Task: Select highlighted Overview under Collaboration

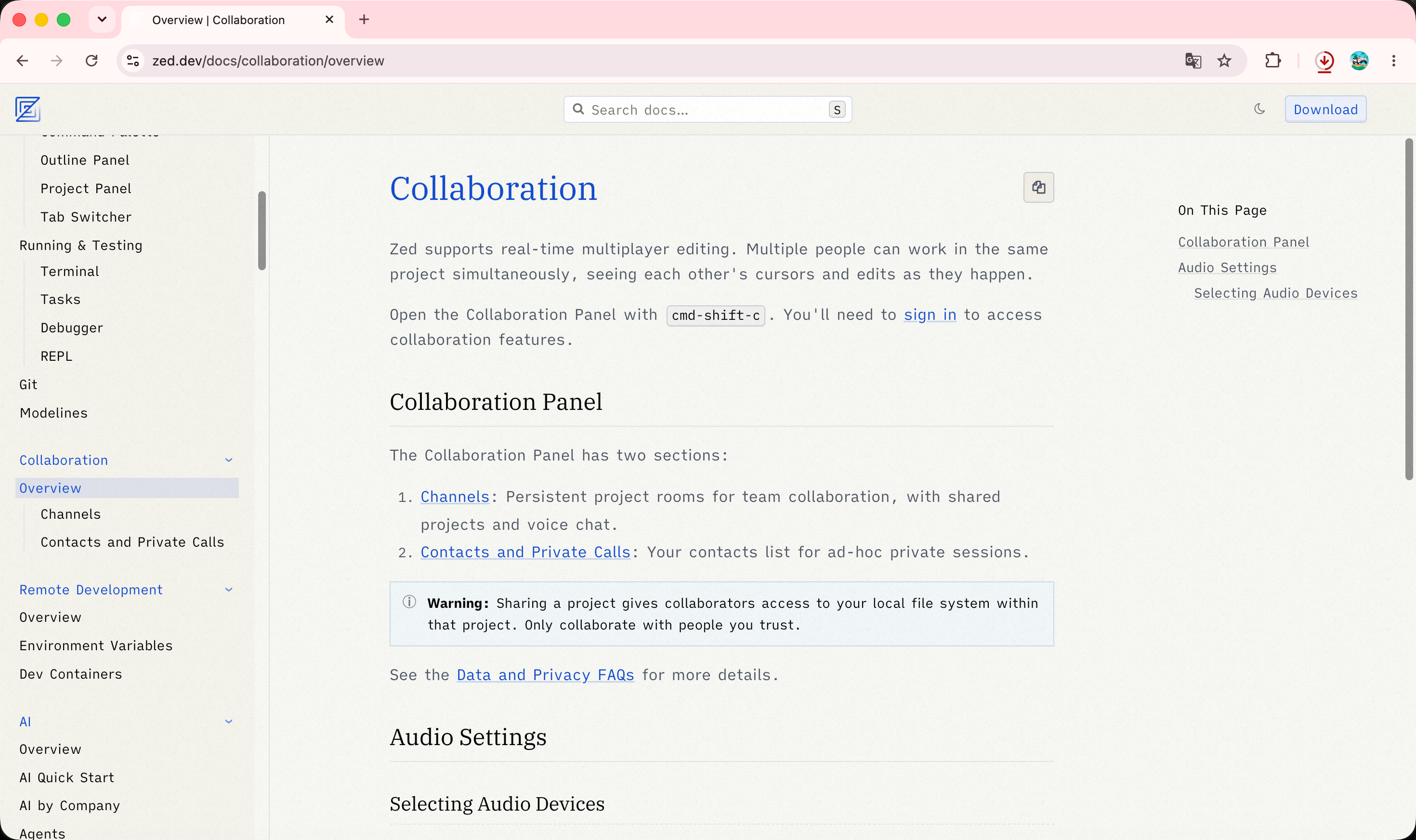Action: tap(127, 488)
